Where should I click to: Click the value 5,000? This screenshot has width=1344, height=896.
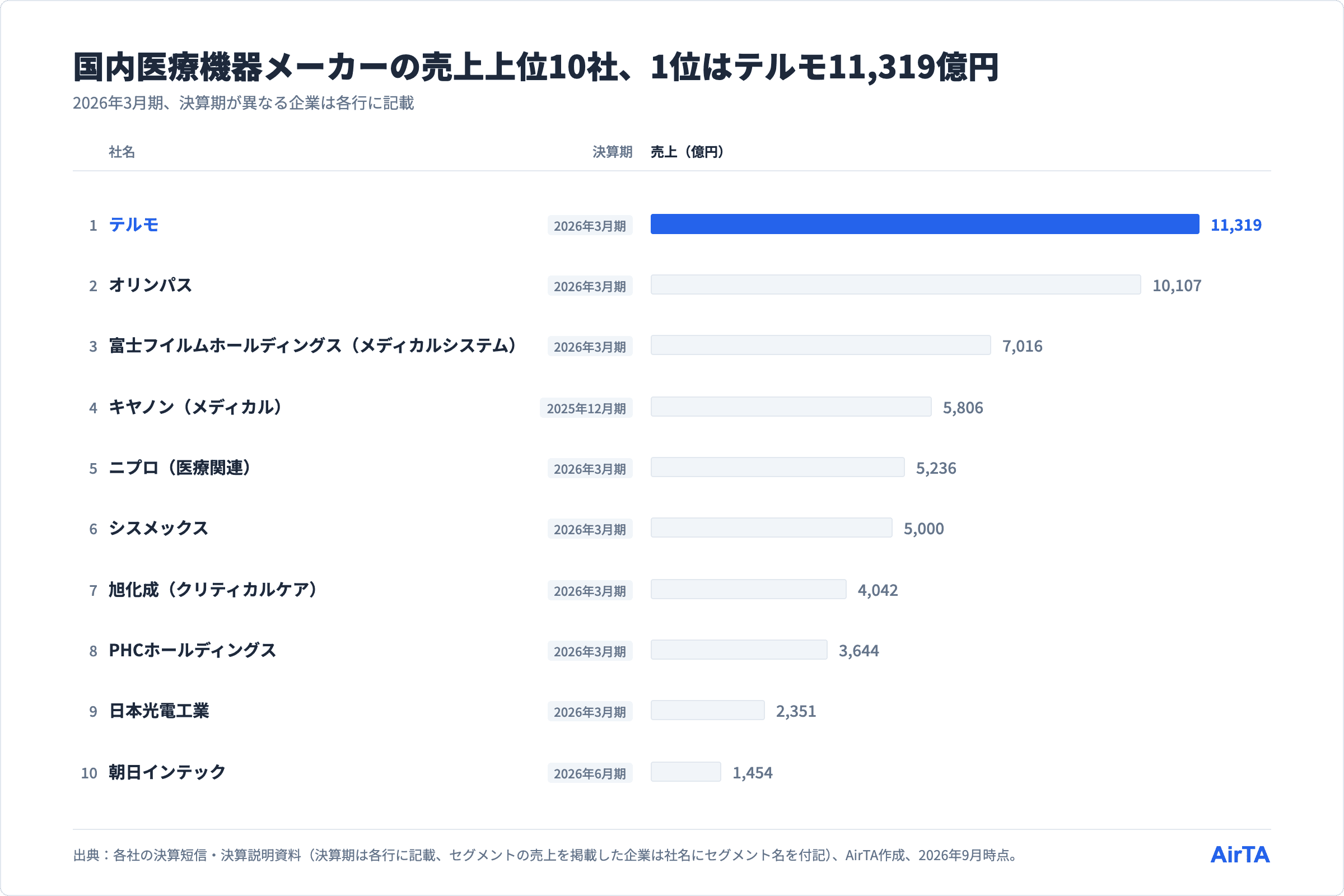coord(923,529)
